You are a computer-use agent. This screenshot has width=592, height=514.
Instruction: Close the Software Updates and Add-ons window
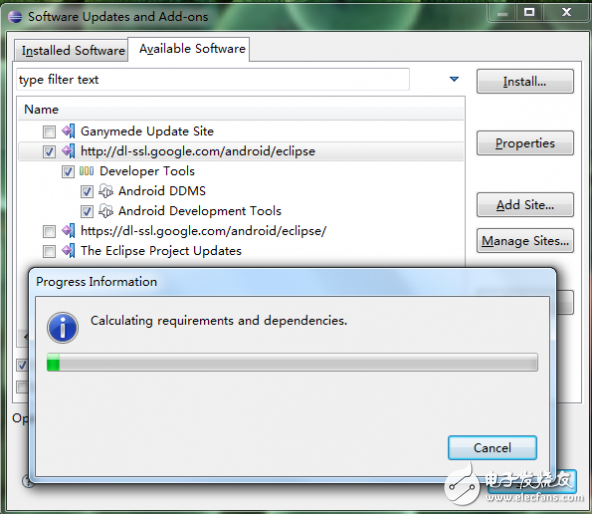566,12
